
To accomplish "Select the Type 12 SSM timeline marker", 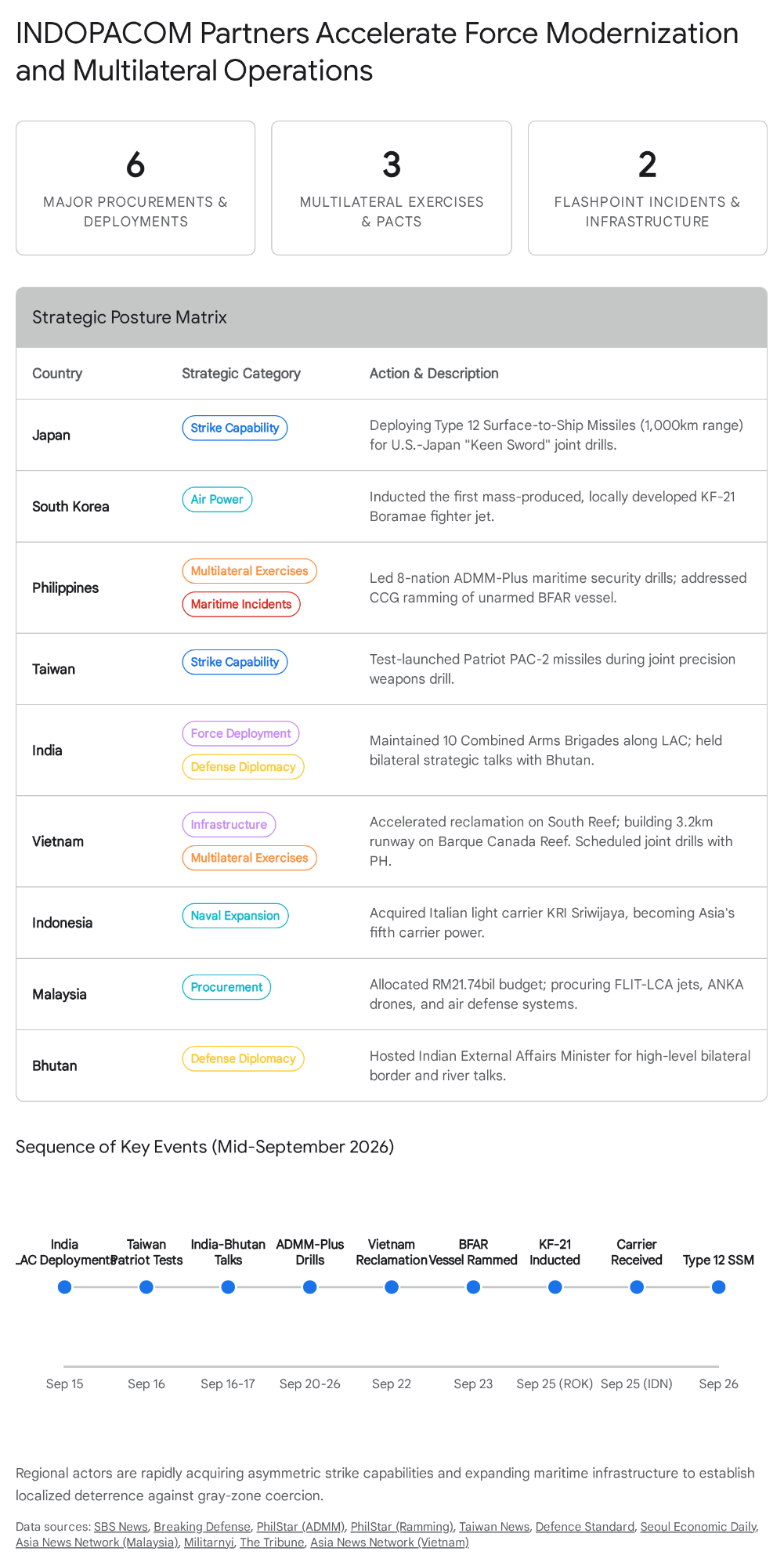I will click(x=718, y=1287).
